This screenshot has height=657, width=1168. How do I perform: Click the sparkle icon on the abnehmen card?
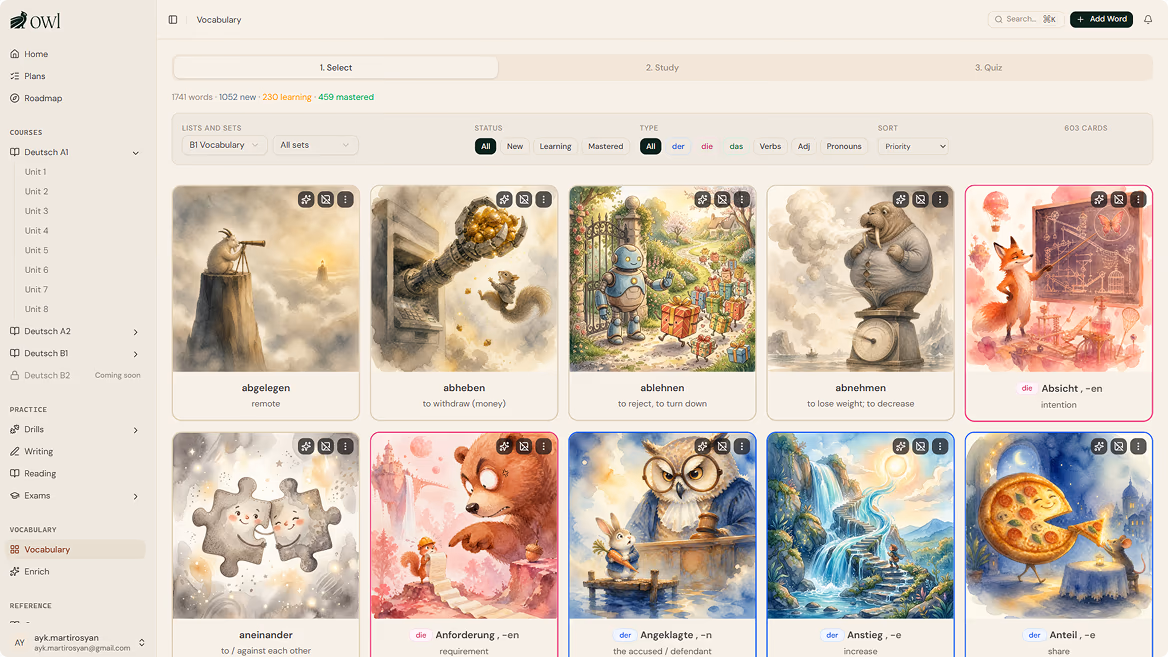tap(901, 200)
